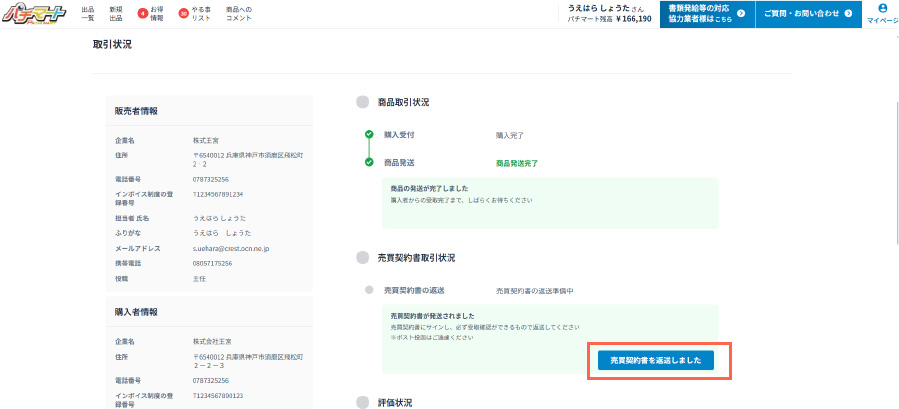Viewport: 899px width, 409px height.
Task: Click the 商品発送完了 green status text
Action: tap(521, 162)
